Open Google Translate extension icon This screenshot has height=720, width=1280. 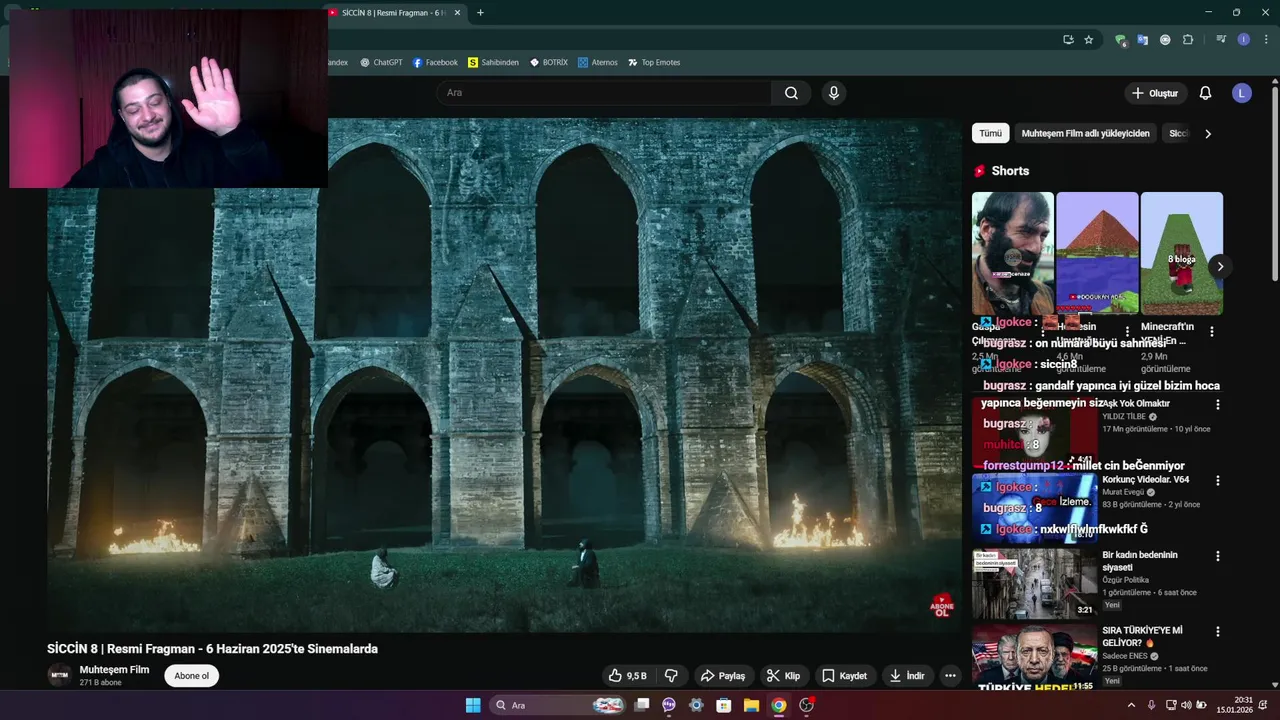[1143, 40]
